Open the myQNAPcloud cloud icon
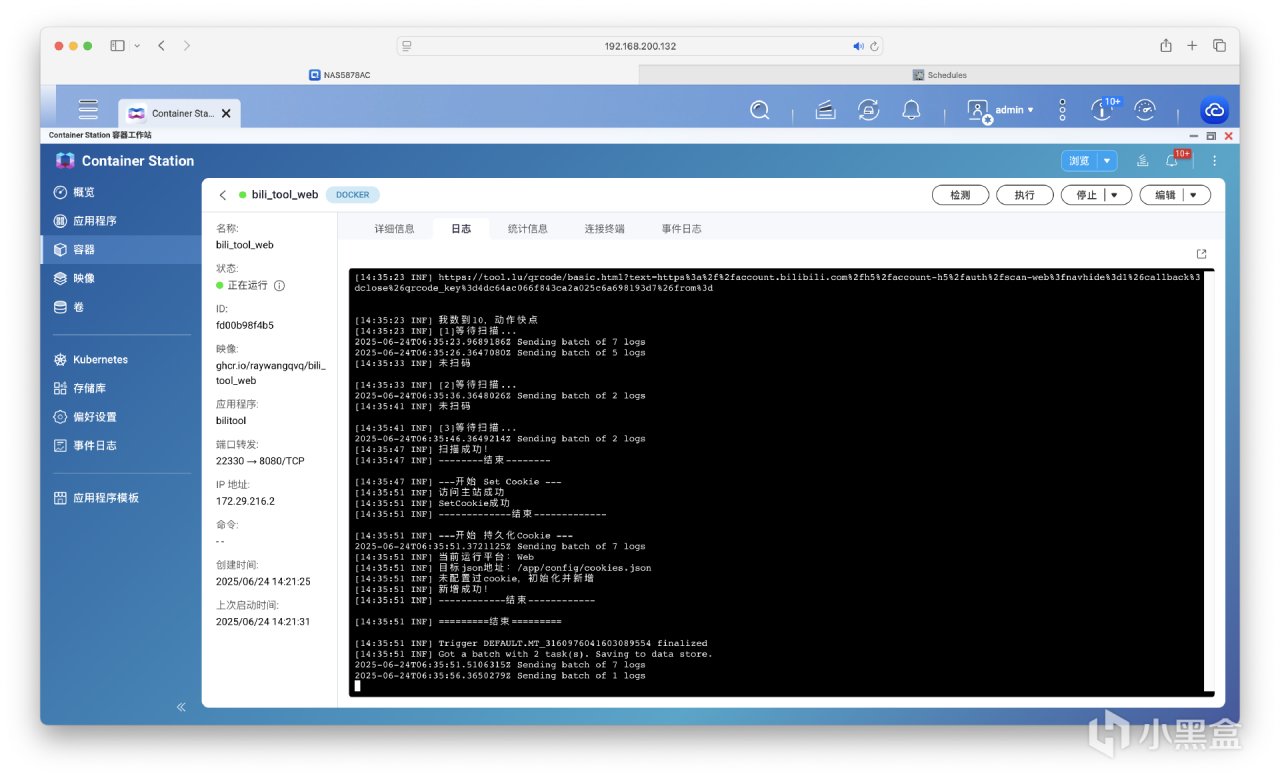This screenshot has width=1280, height=778. pos(1214,110)
